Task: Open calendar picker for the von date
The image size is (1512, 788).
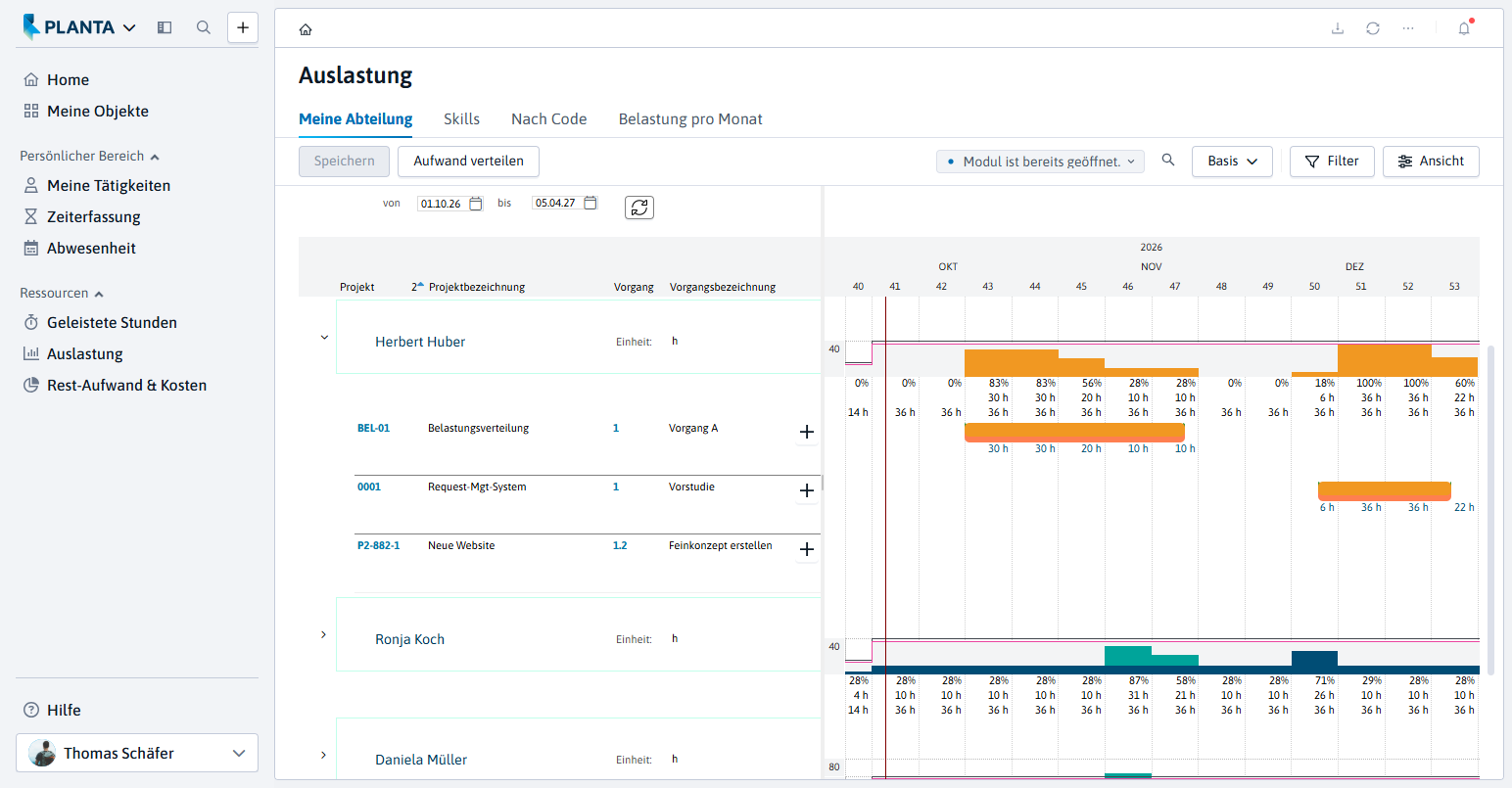Action: point(476,204)
